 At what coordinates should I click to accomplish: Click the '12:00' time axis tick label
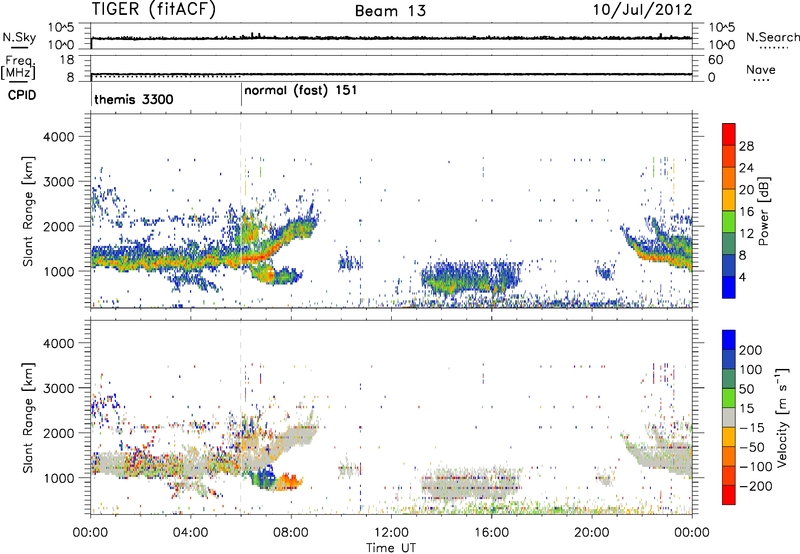coord(391,533)
